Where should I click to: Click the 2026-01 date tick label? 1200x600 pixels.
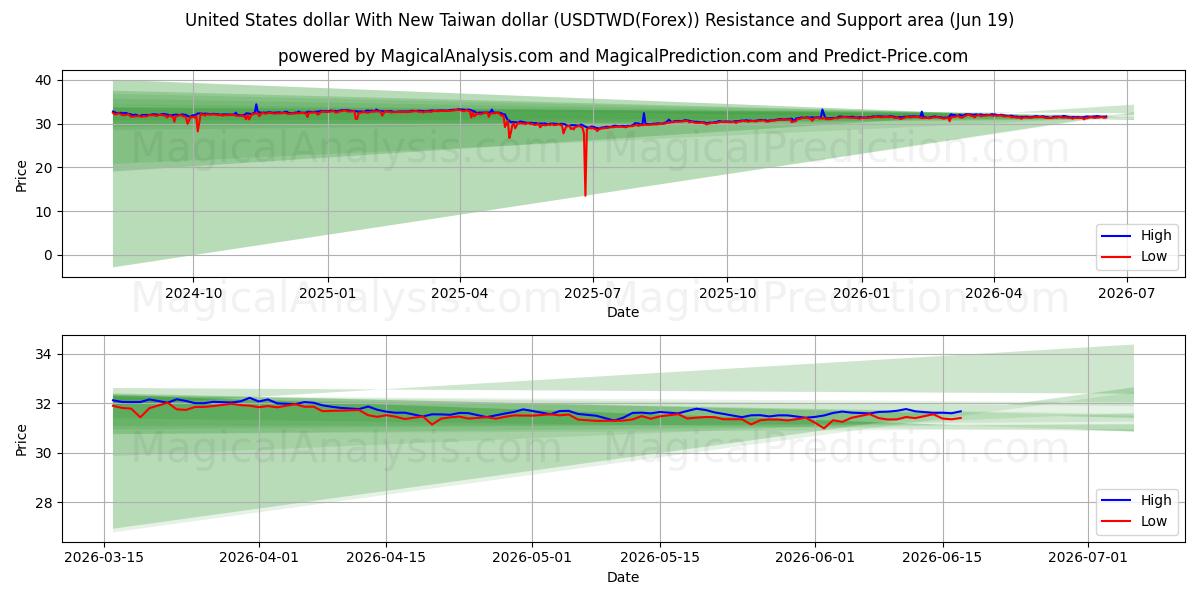tap(861, 294)
